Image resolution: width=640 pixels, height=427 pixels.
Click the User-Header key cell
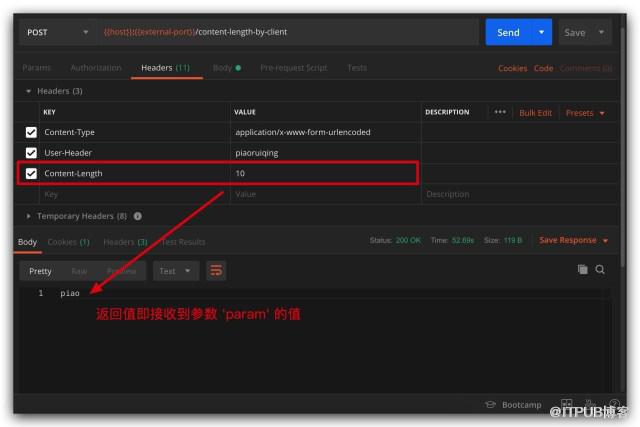[135, 153]
